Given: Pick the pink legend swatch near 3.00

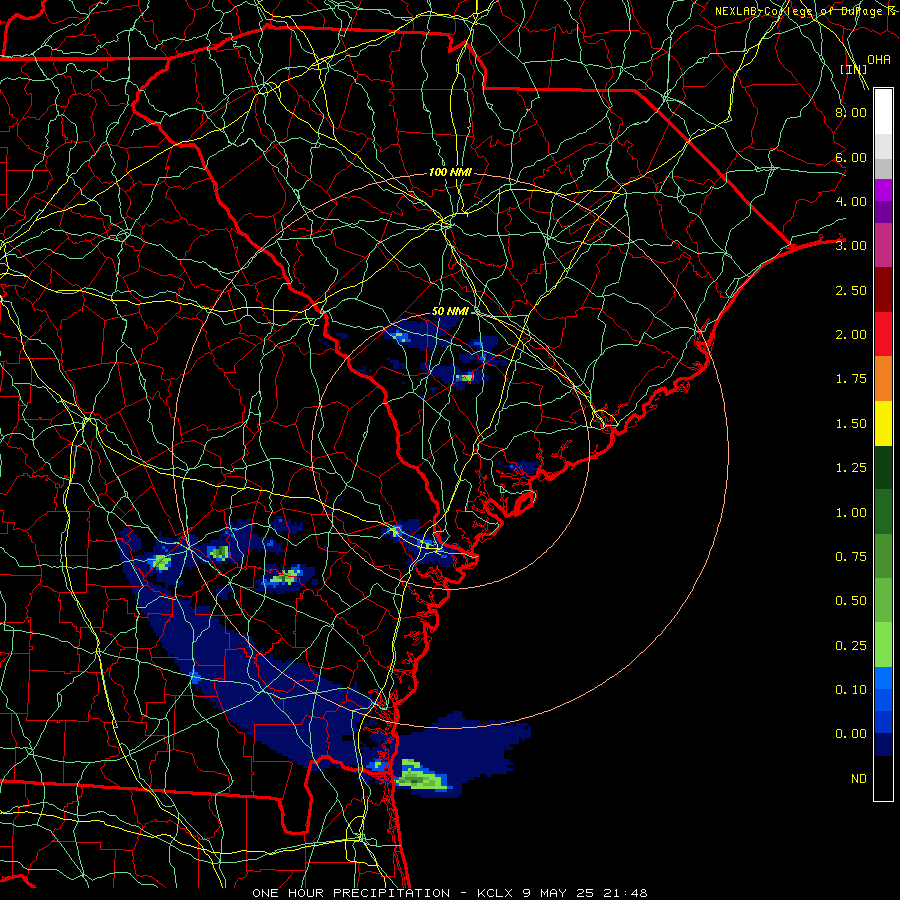Looking at the screenshot, I should click(x=883, y=246).
